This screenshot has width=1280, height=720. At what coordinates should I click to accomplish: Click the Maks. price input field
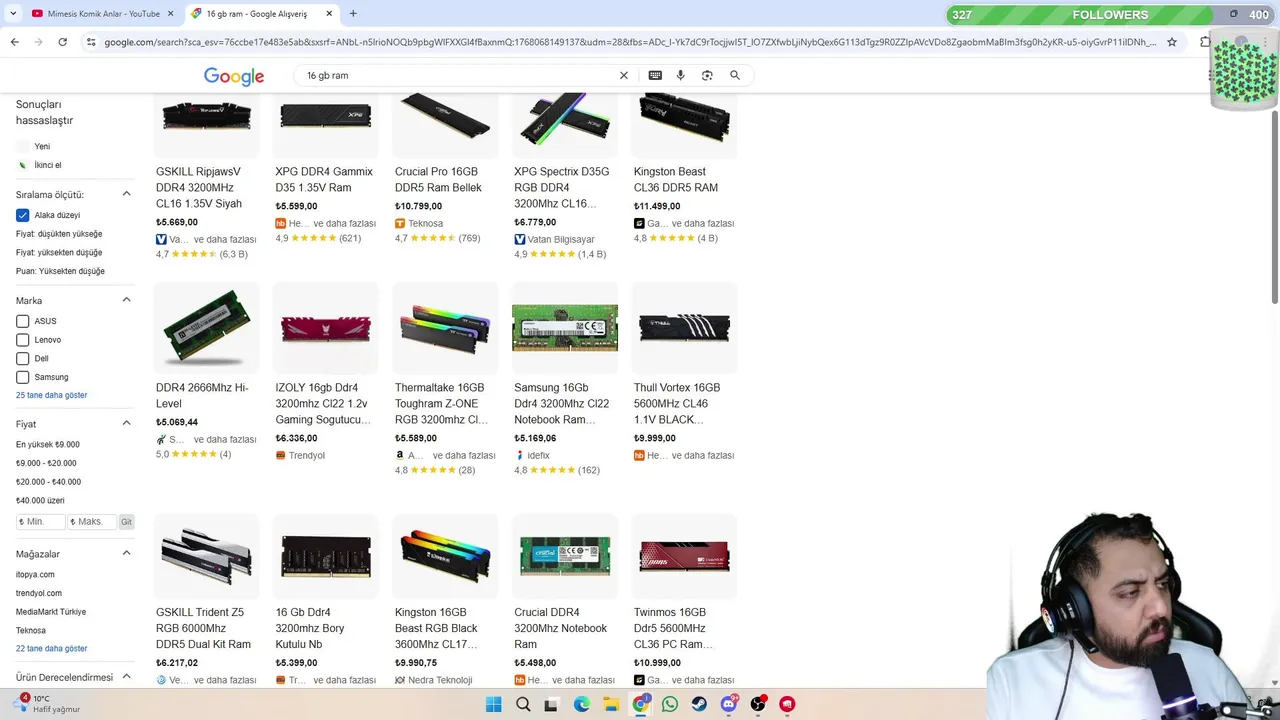click(x=92, y=522)
